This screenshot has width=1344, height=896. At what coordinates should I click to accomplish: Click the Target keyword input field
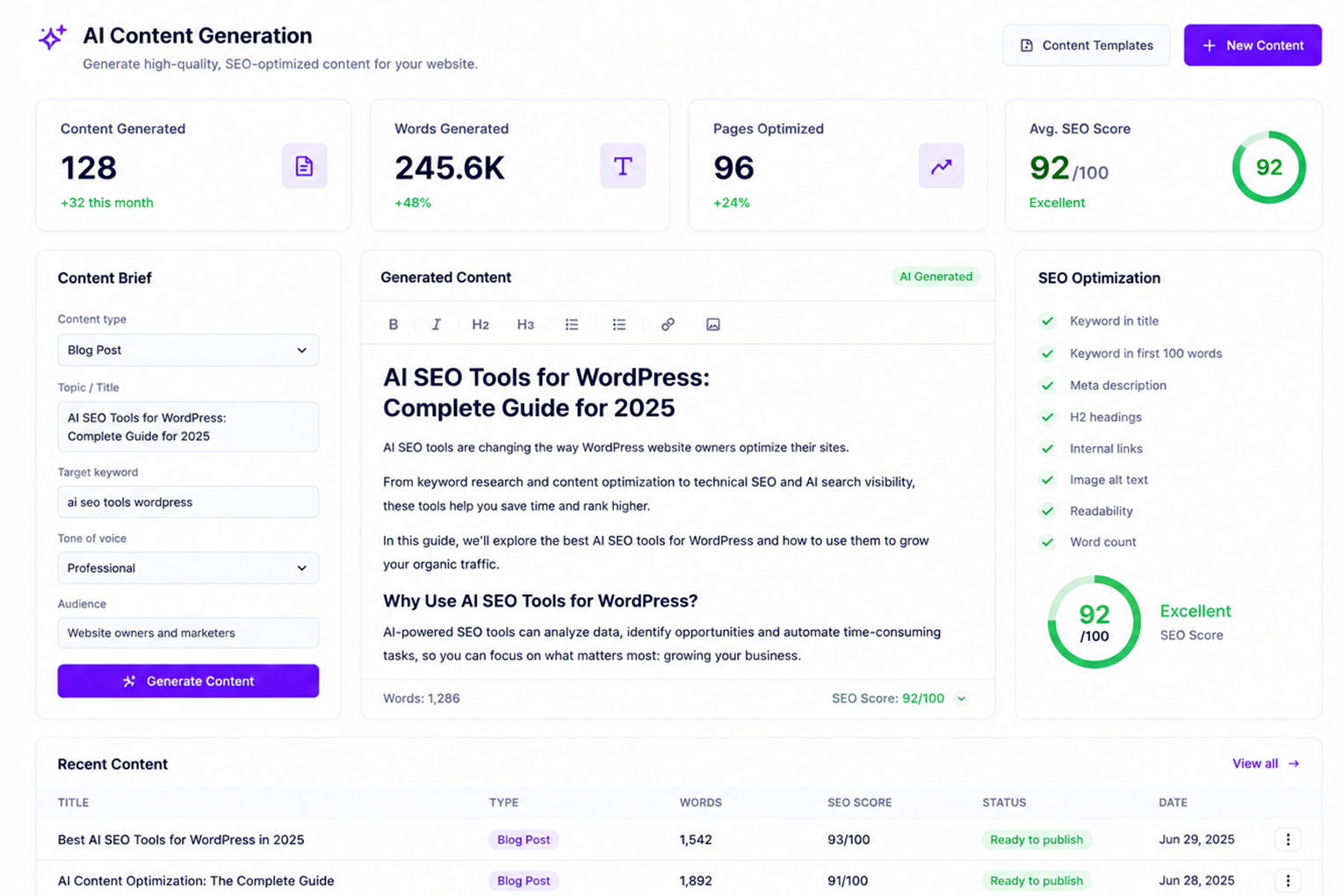coord(188,502)
